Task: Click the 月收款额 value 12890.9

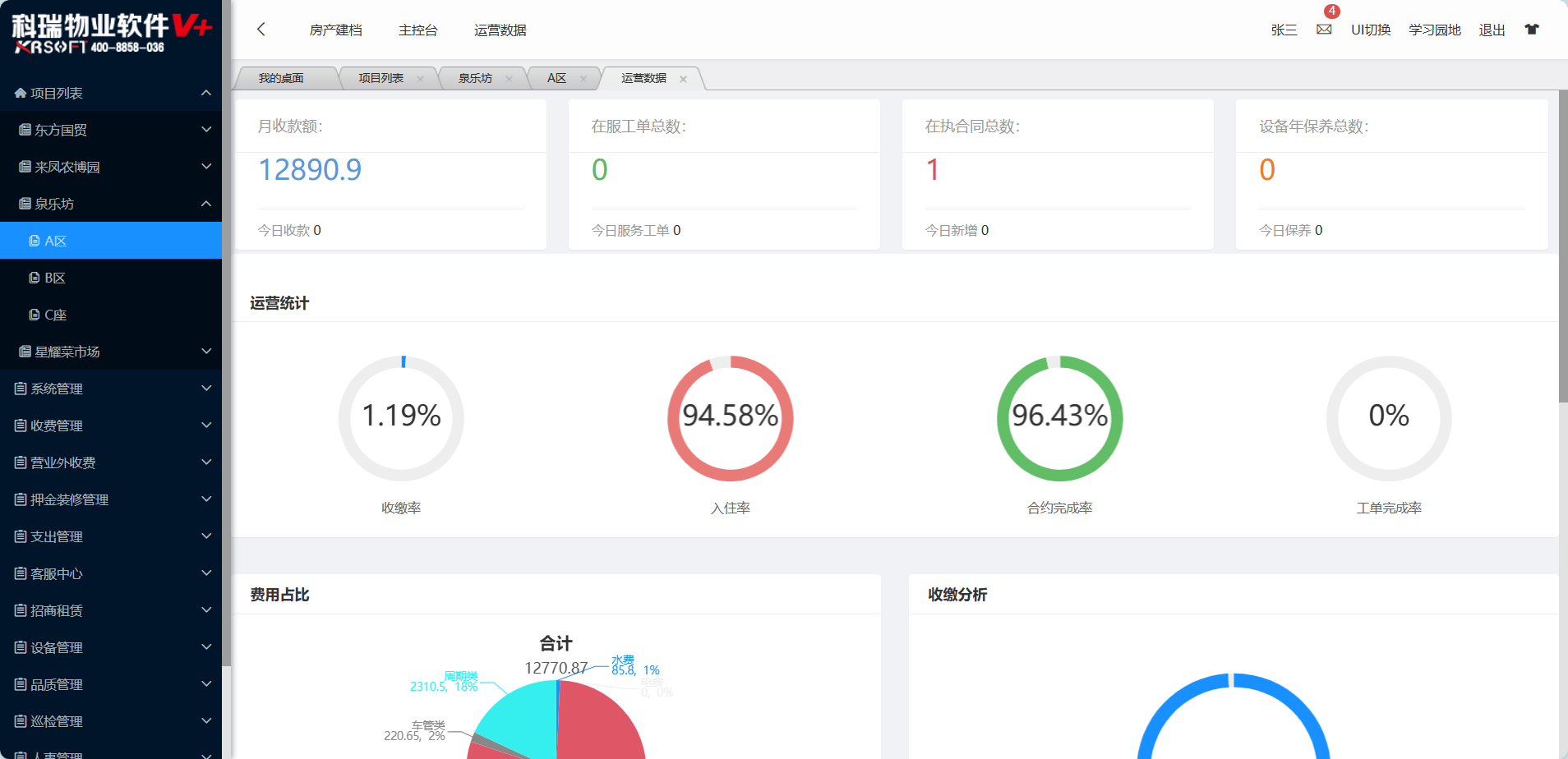Action: click(x=310, y=170)
